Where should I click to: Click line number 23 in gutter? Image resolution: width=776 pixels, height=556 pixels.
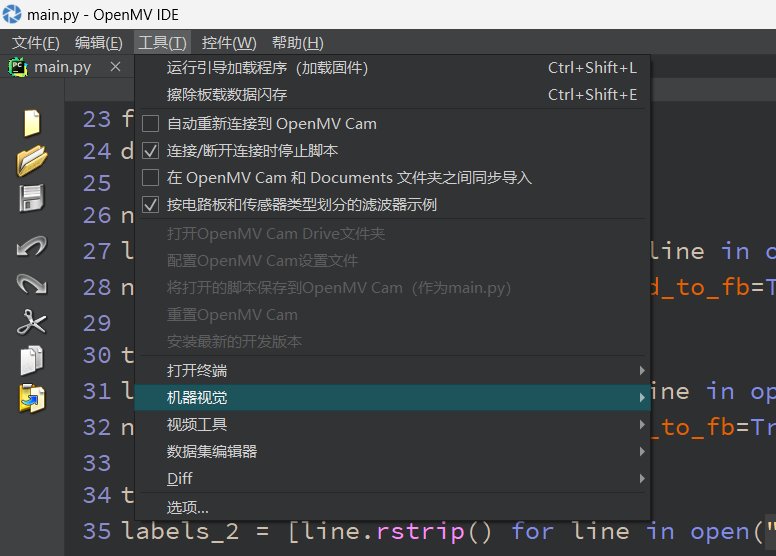click(x=97, y=119)
